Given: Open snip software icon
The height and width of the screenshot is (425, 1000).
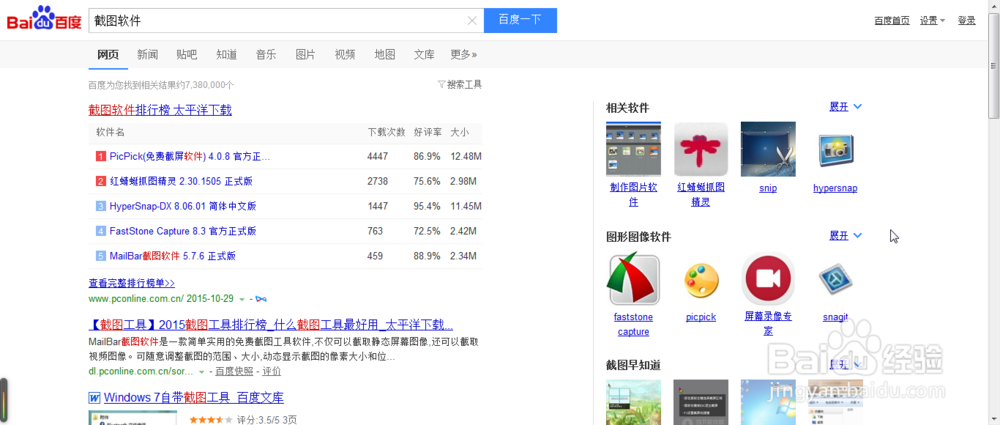Looking at the screenshot, I should [x=768, y=149].
